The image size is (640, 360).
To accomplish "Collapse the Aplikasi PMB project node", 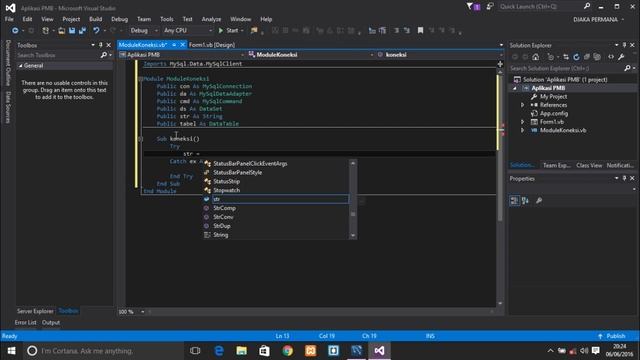I will 514,88.
